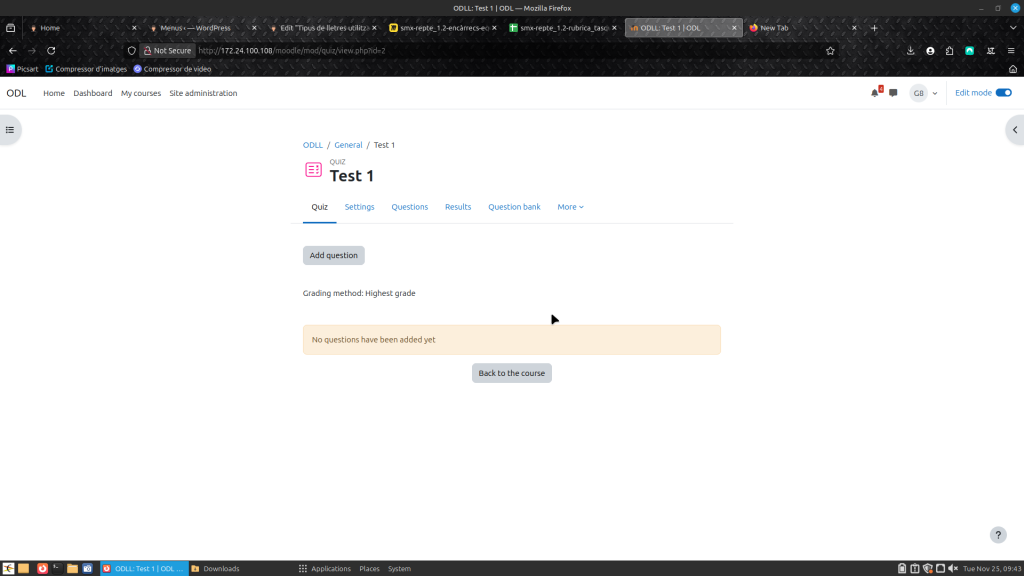1024x576 pixels.
Task: Open the GB user menu dropdown
Action: (x=924, y=93)
